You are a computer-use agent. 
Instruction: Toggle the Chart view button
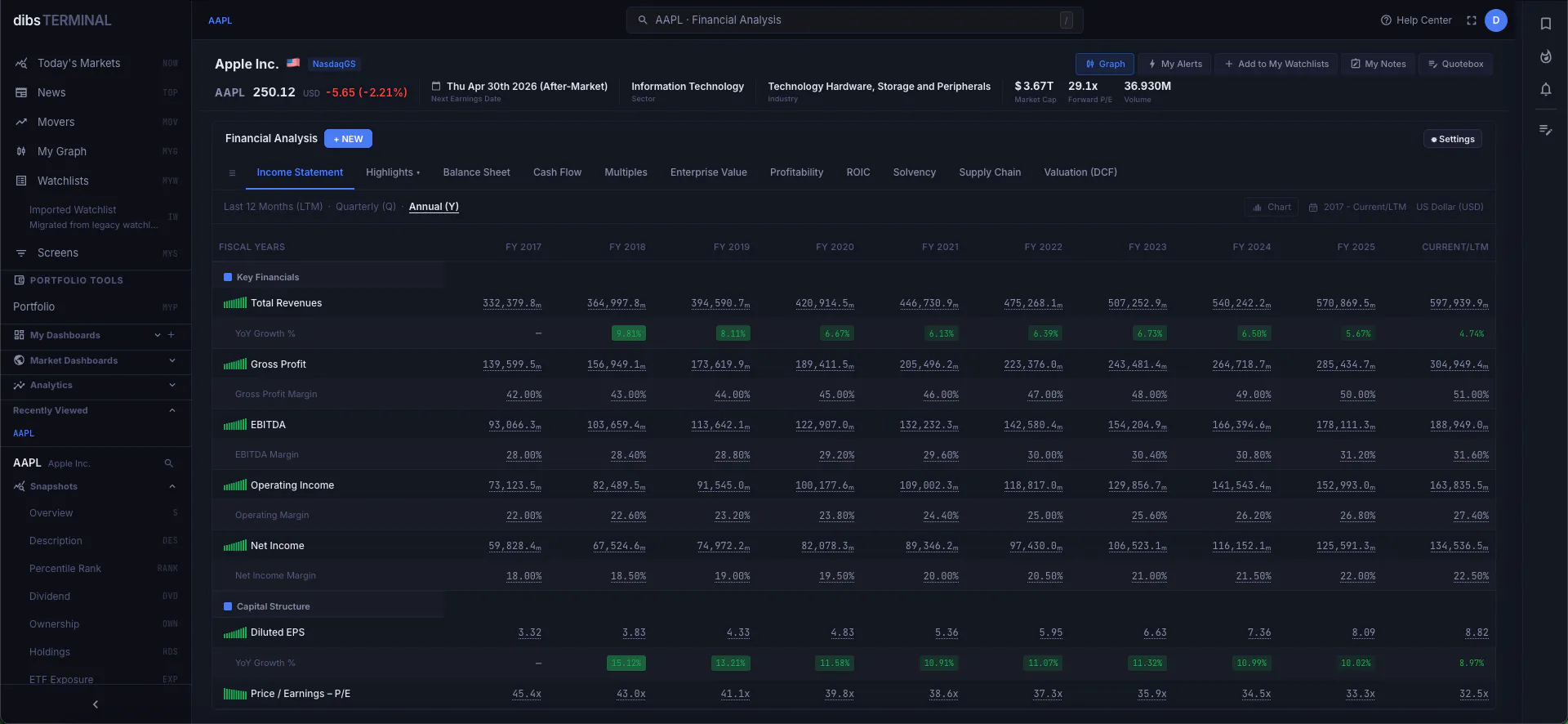click(x=1272, y=208)
